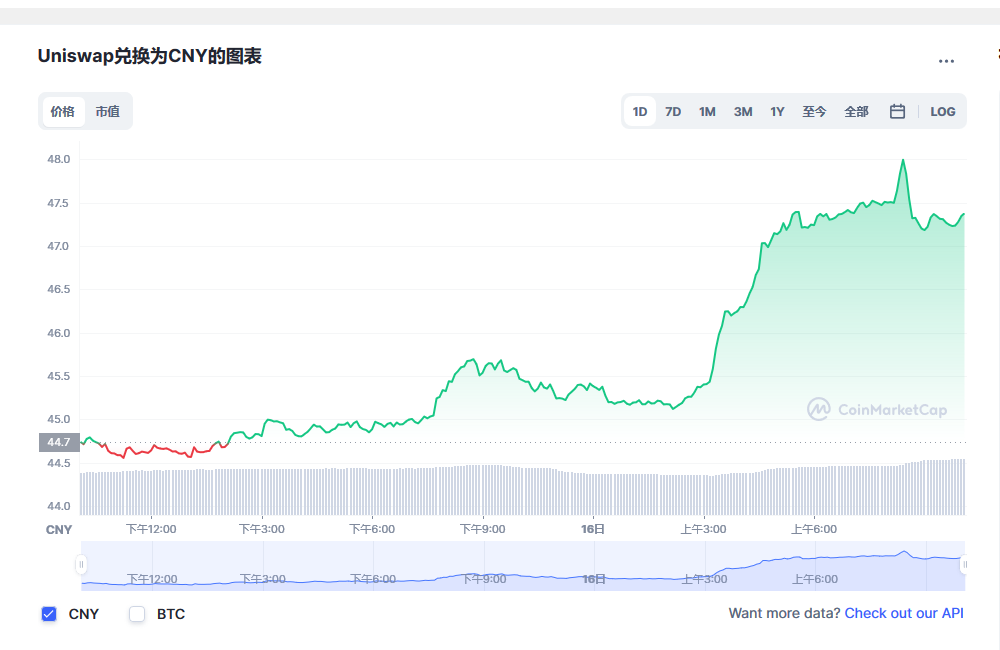
Task: Select the 7D time range
Action: point(673,112)
